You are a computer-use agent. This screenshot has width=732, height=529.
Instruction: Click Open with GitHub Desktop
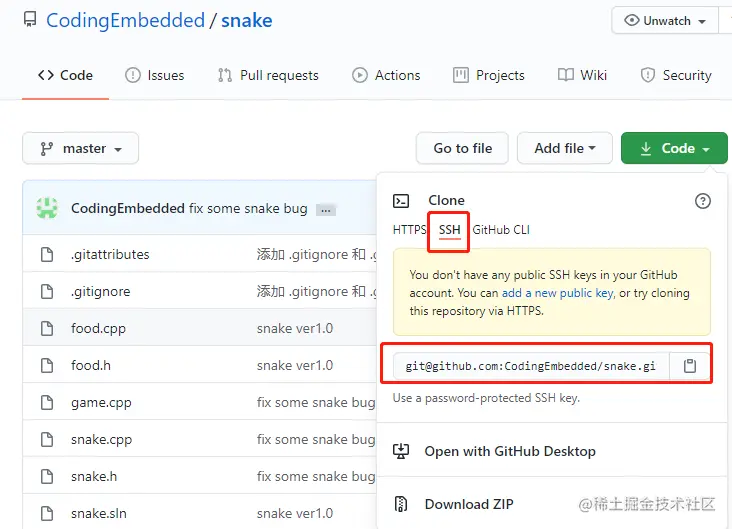(x=510, y=451)
